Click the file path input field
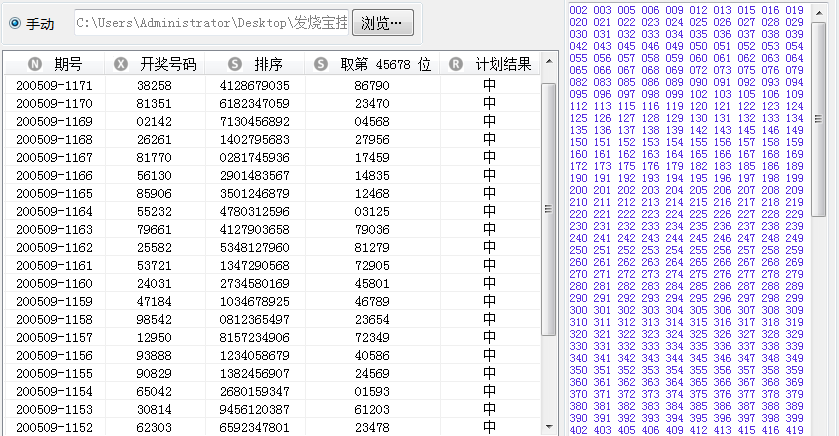 [212, 23]
